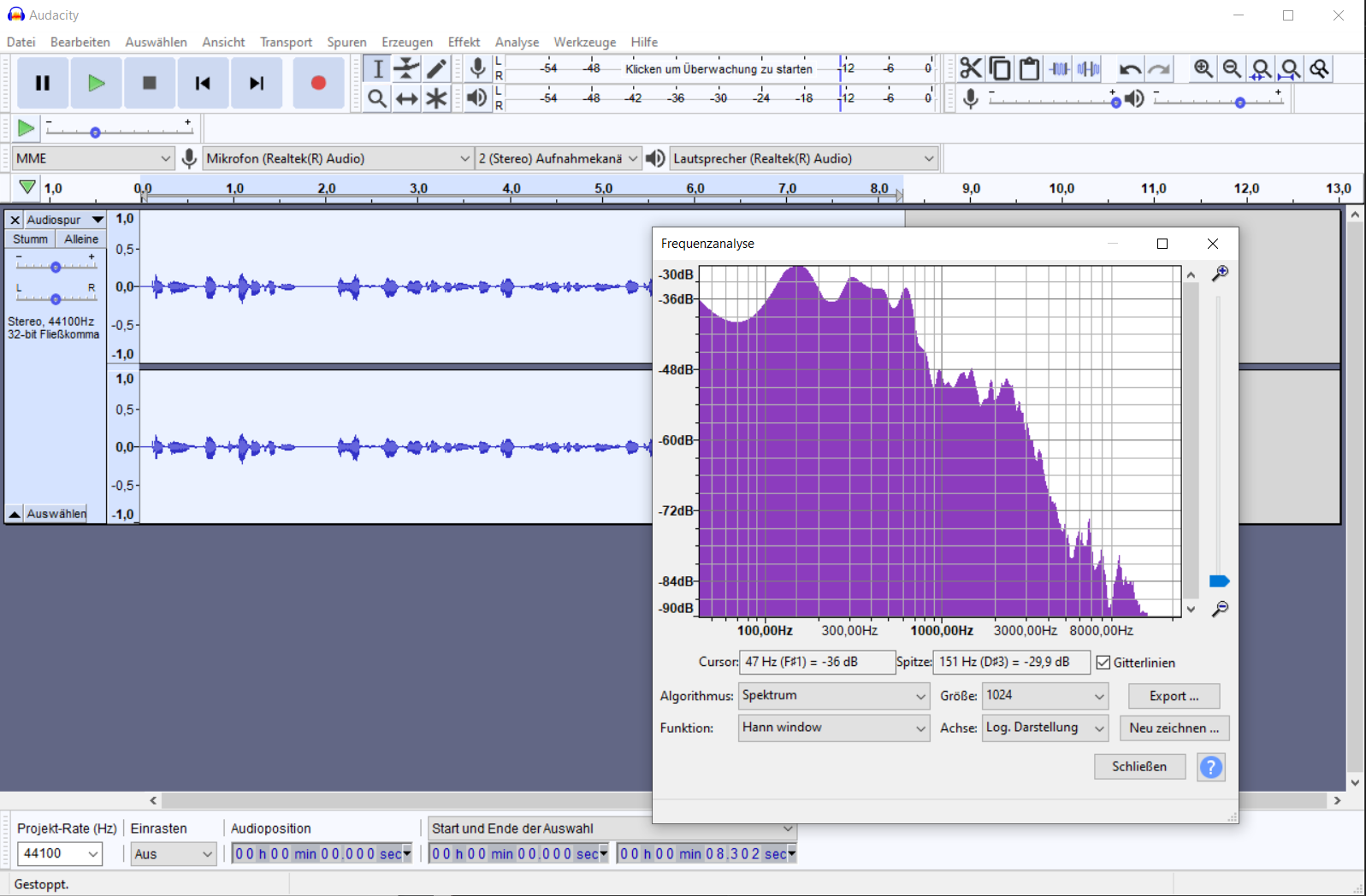Click the Stop transport button
The image size is (1366, 896).
click(149, 83)
